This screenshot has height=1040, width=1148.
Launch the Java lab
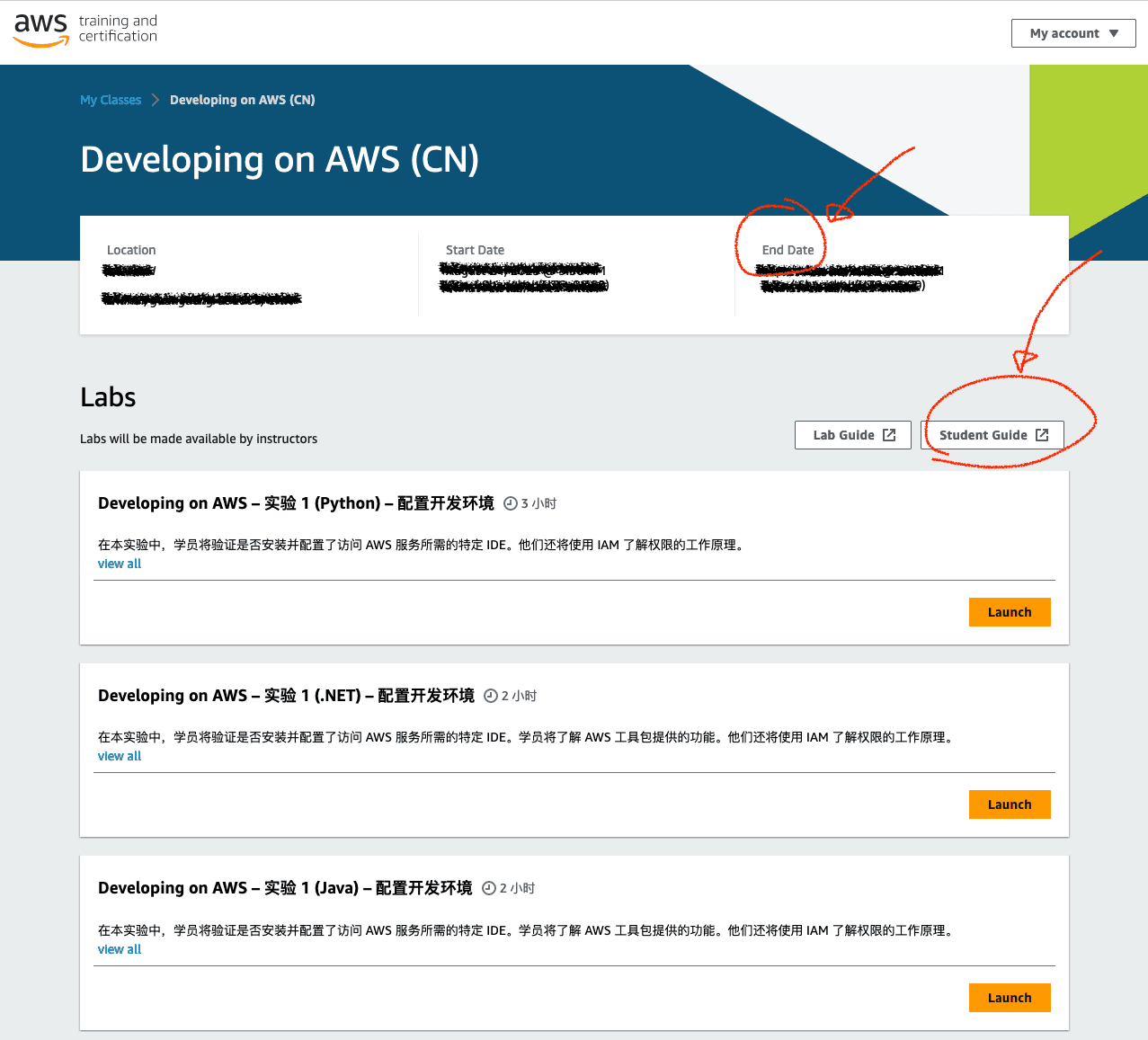(x=1009, y=998)
